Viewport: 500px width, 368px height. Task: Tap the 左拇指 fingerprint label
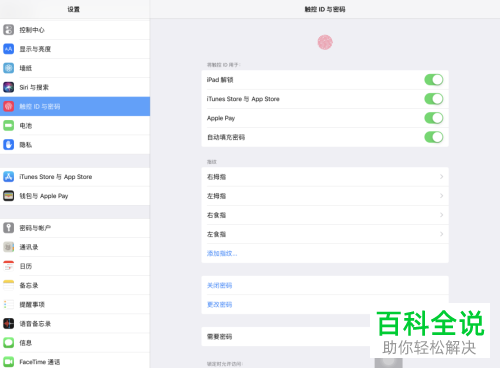click(x=216, y=196)
